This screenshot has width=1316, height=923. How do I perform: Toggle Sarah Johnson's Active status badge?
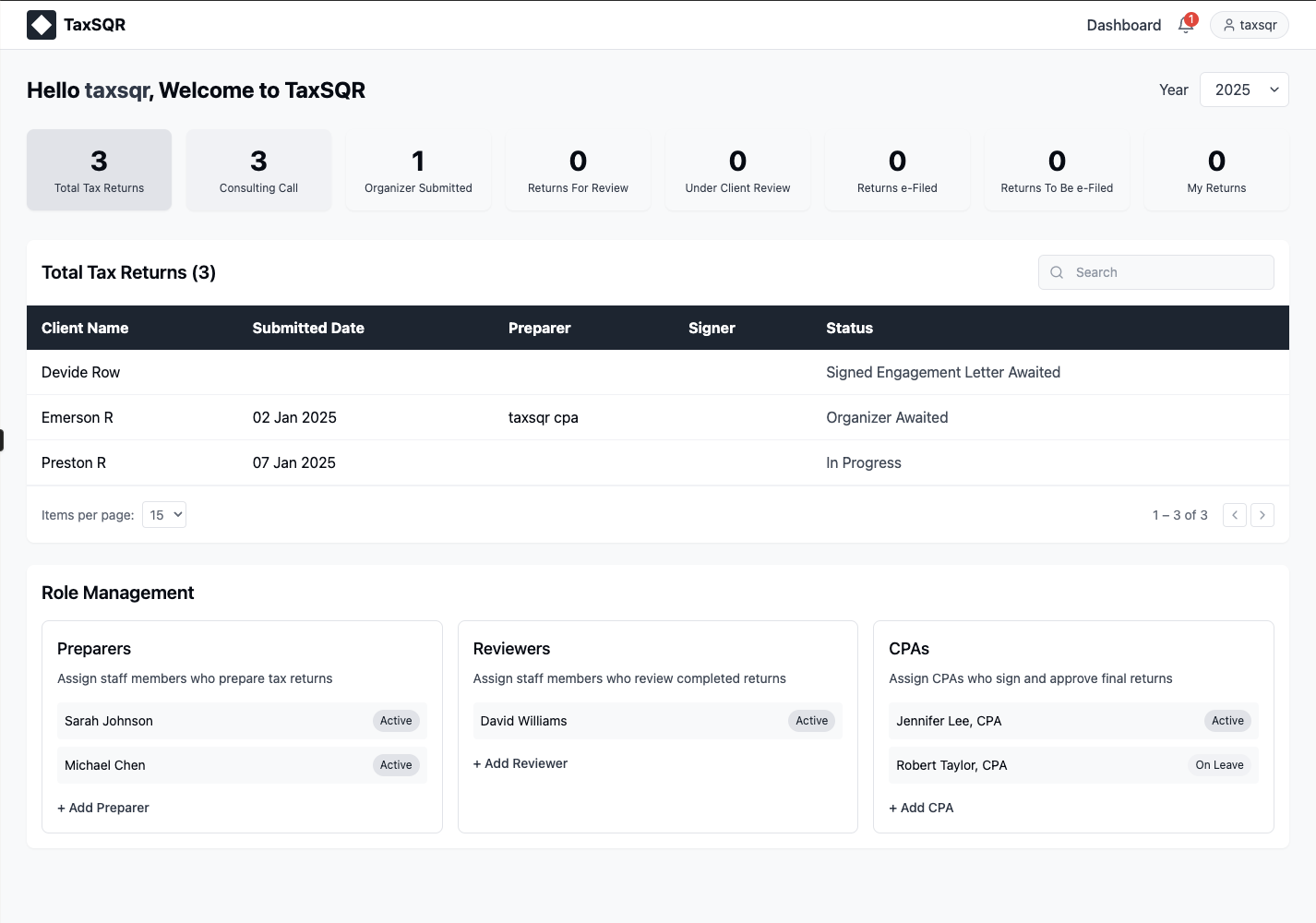click(x=396, y=721)
